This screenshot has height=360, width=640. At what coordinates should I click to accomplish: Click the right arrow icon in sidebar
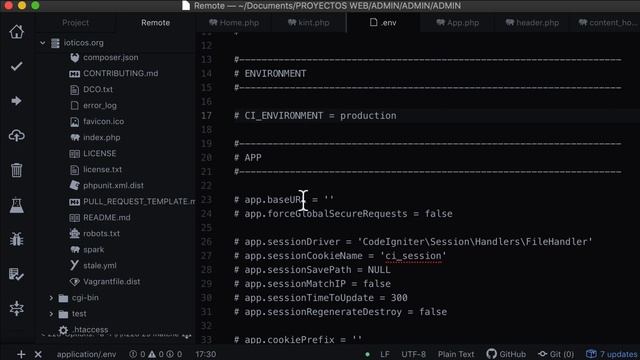pyautogui.click(x=16, y=101)
